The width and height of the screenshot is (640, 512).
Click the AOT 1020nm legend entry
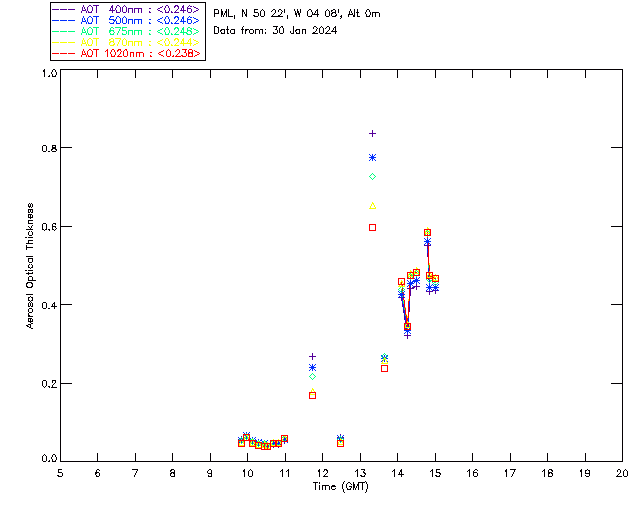point(126,53)
